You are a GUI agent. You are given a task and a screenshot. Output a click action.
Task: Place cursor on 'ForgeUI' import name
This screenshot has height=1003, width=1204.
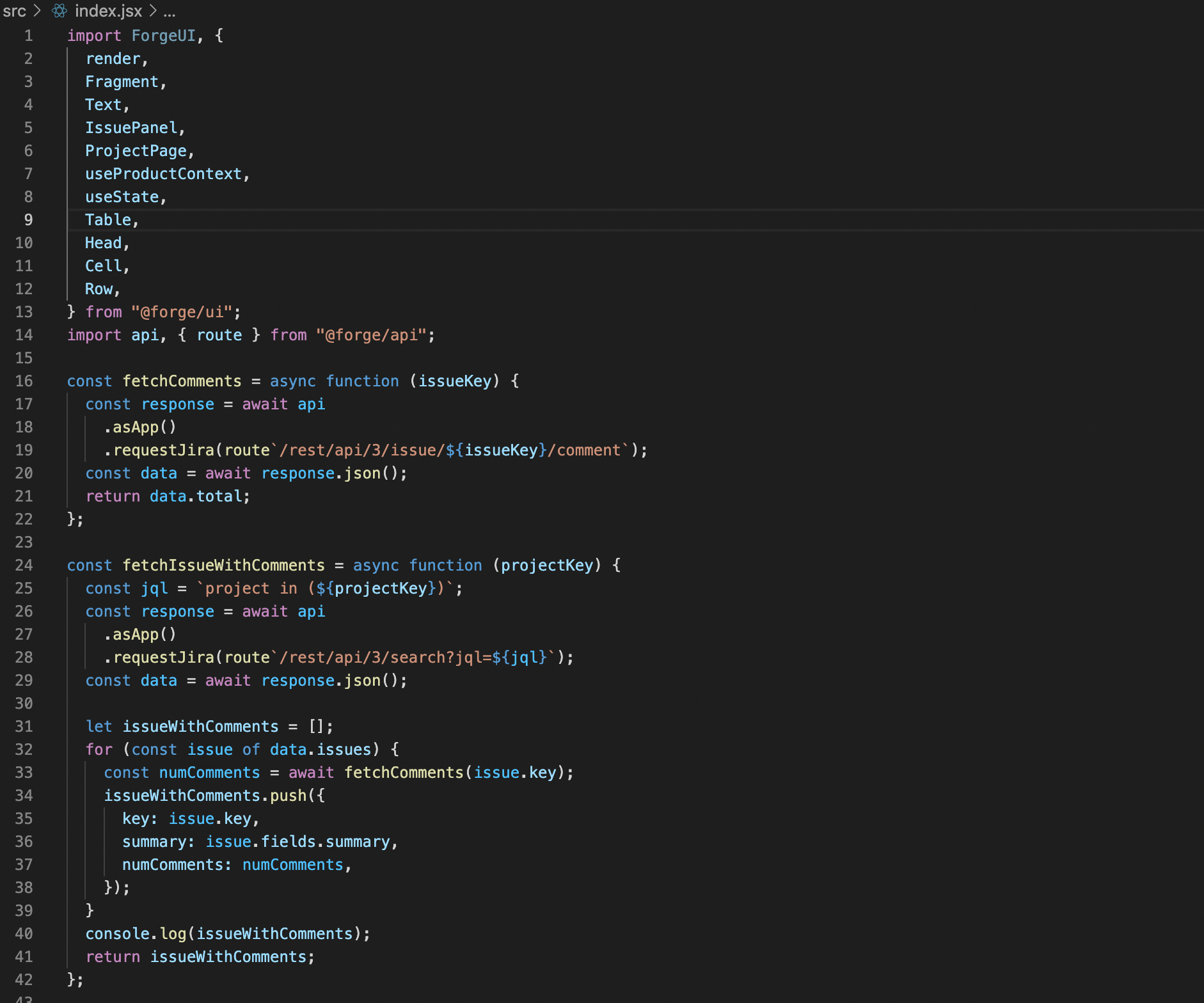tap(164, 36)
